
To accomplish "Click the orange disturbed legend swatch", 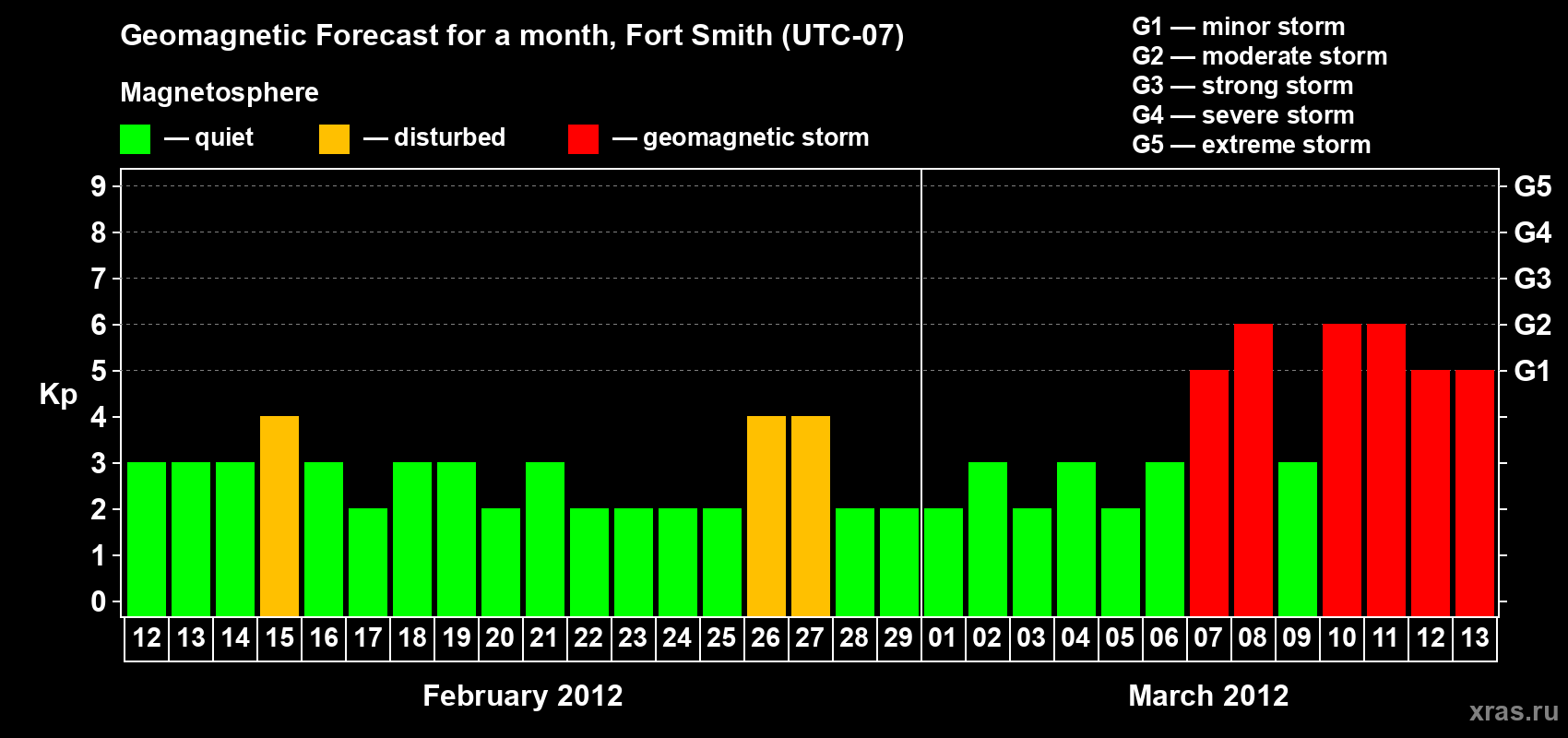I will (334, 139).
